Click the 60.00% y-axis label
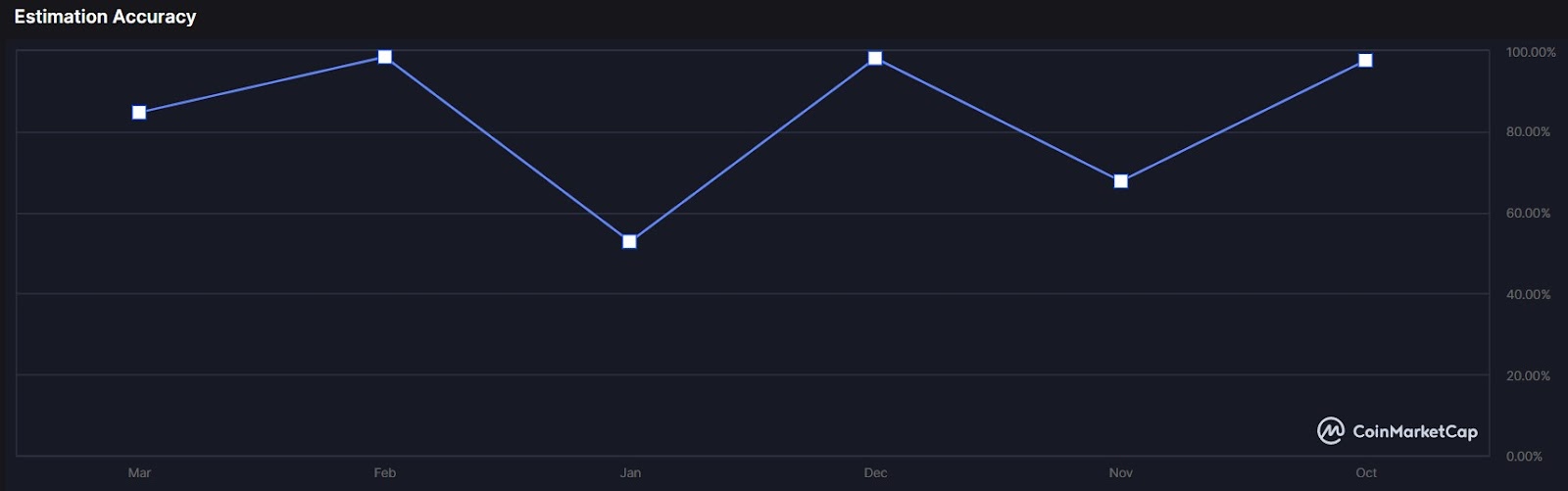The image size is (1568, 491). tap(1528, 213)
